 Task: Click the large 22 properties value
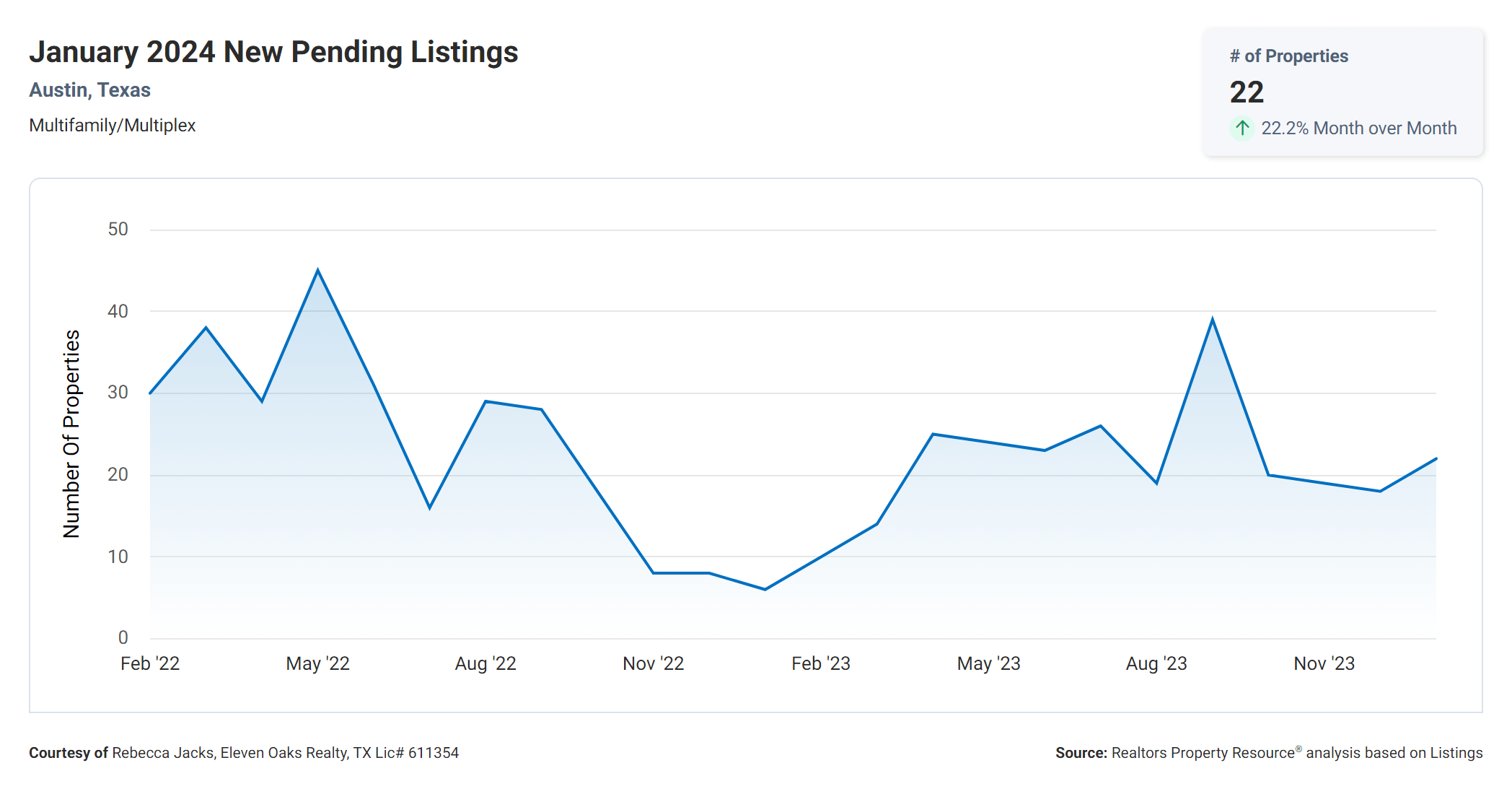click(1247, 92)
